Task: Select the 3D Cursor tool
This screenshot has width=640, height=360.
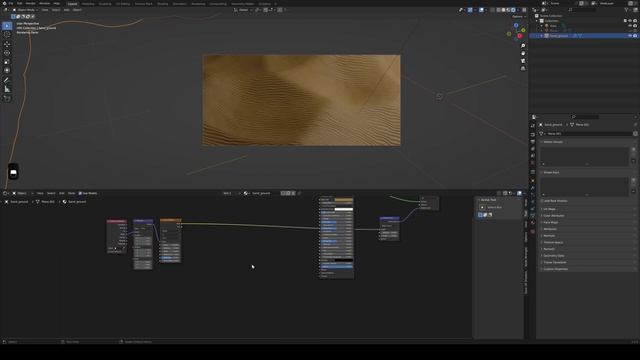Action: point(7,35)
